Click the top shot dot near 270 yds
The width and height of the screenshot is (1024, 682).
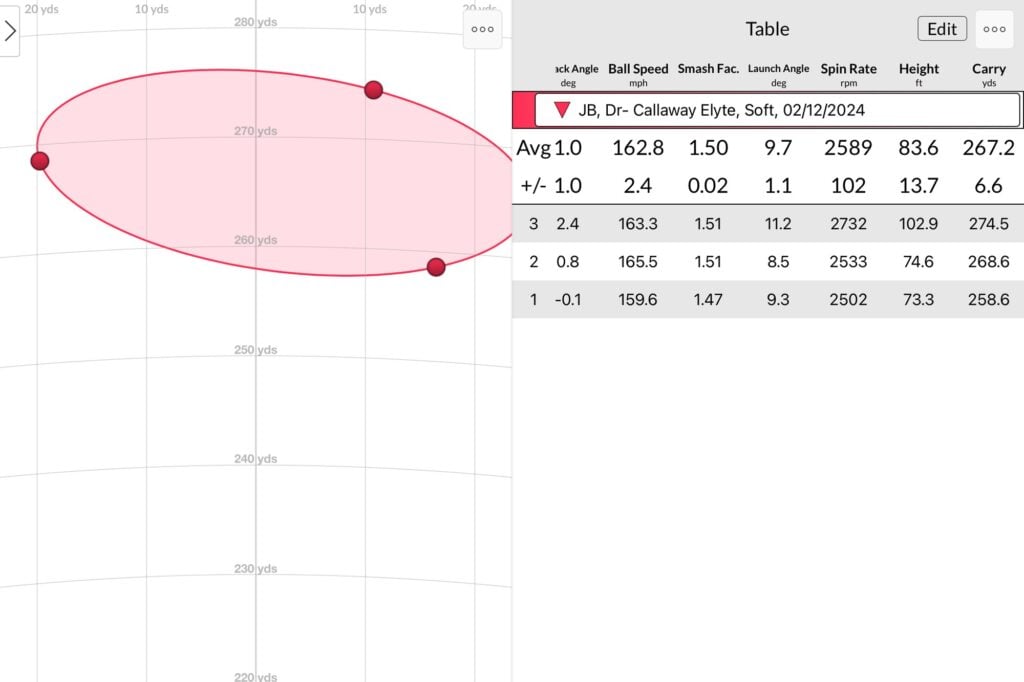pos(373,90)
